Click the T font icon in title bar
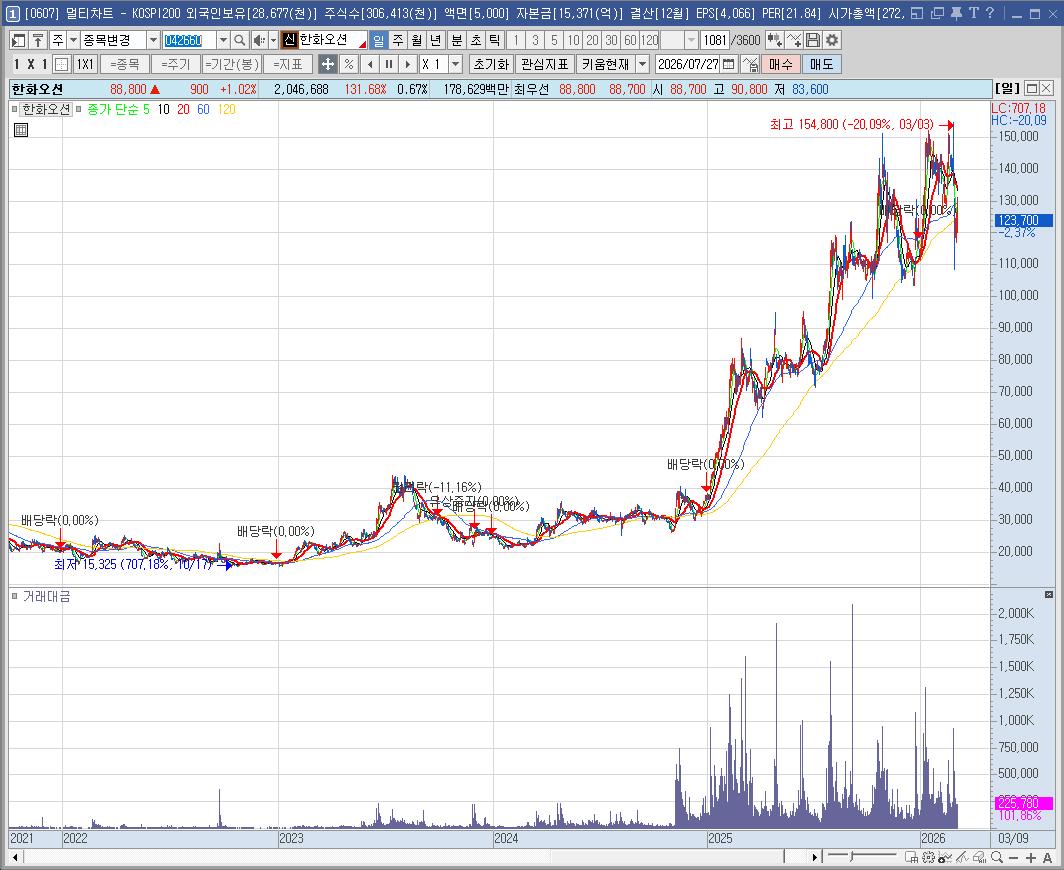 (974, 13)
